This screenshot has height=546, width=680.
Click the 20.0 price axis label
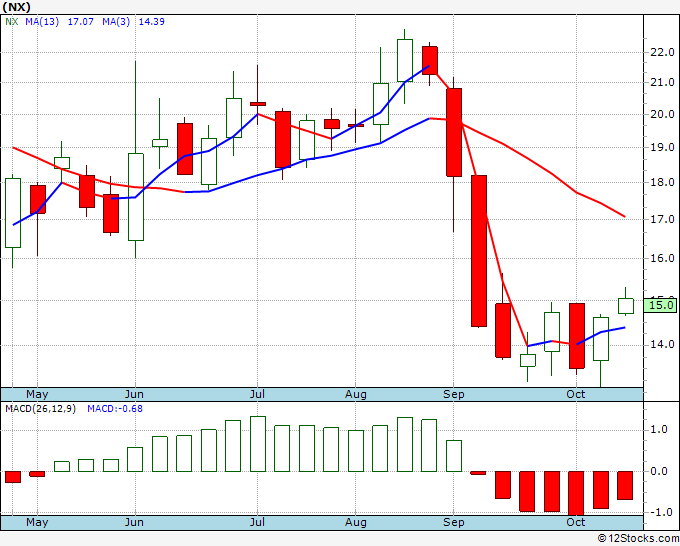click(x=662, y=114)
